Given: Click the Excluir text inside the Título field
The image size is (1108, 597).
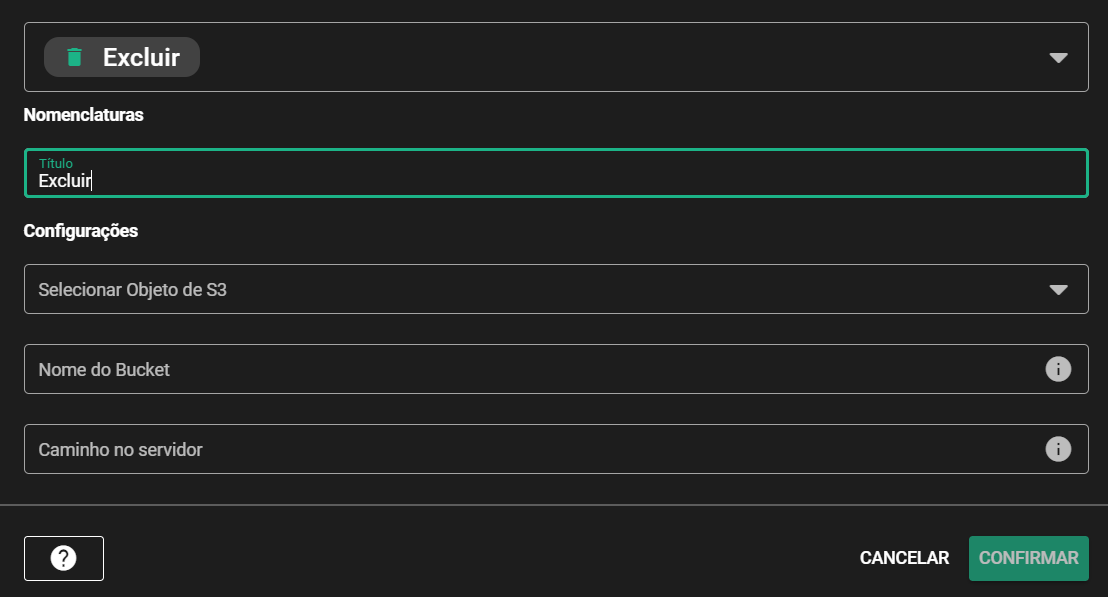Looking at the screenshot, I should tap(65, 181).
